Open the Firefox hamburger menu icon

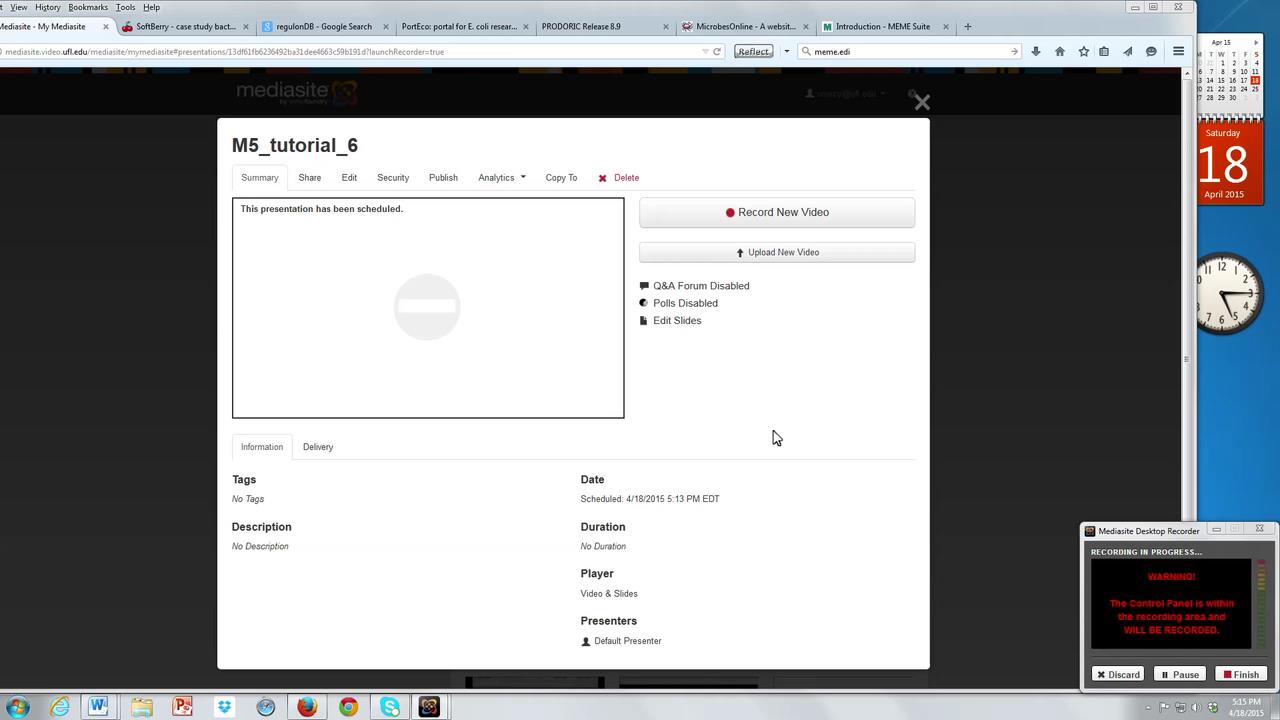(x=1178, y=51)
